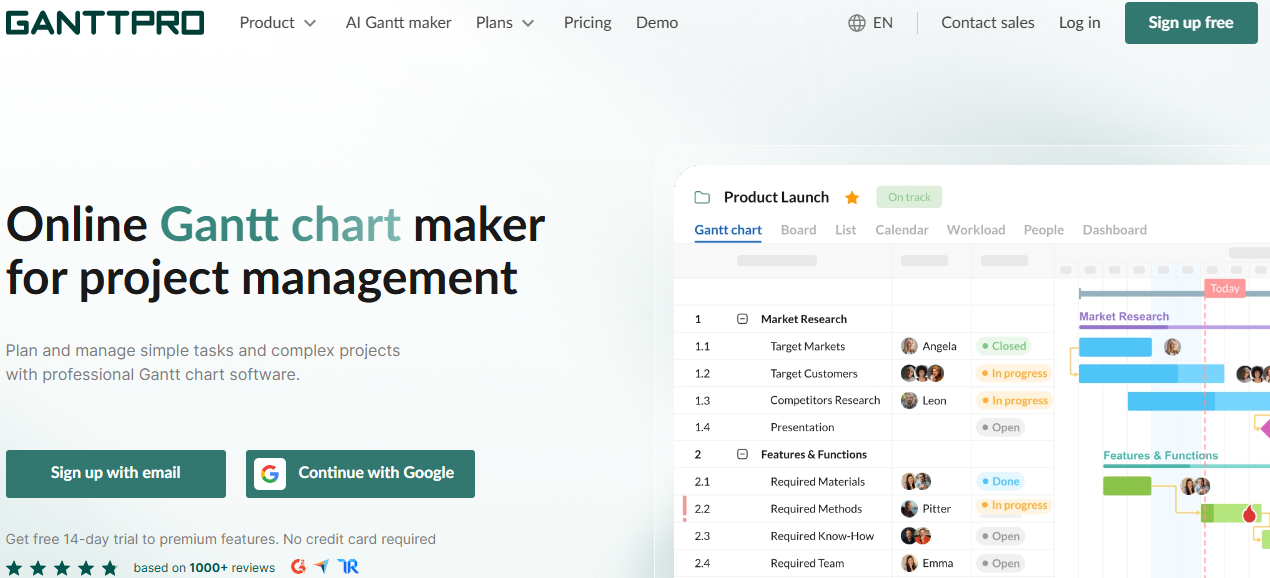Click the green Required Materials Gantt bar
Screen dimensions: 1270x578
click(x=1127, y=486)
